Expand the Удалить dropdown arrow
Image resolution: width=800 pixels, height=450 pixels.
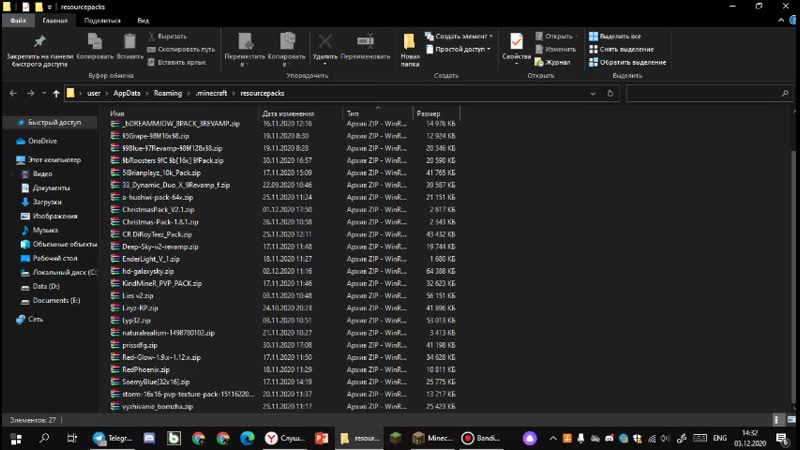325,64
